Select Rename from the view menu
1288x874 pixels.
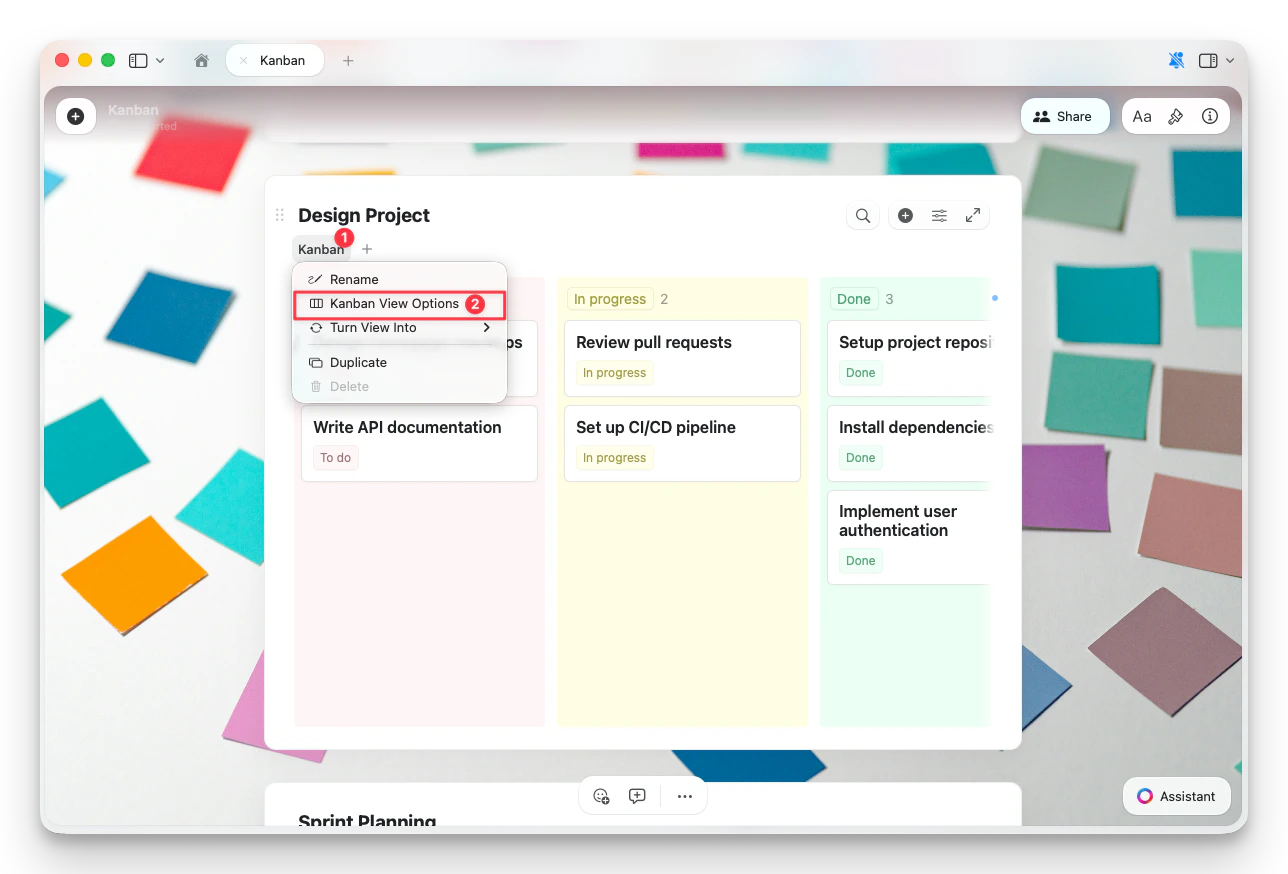[356, 279]
